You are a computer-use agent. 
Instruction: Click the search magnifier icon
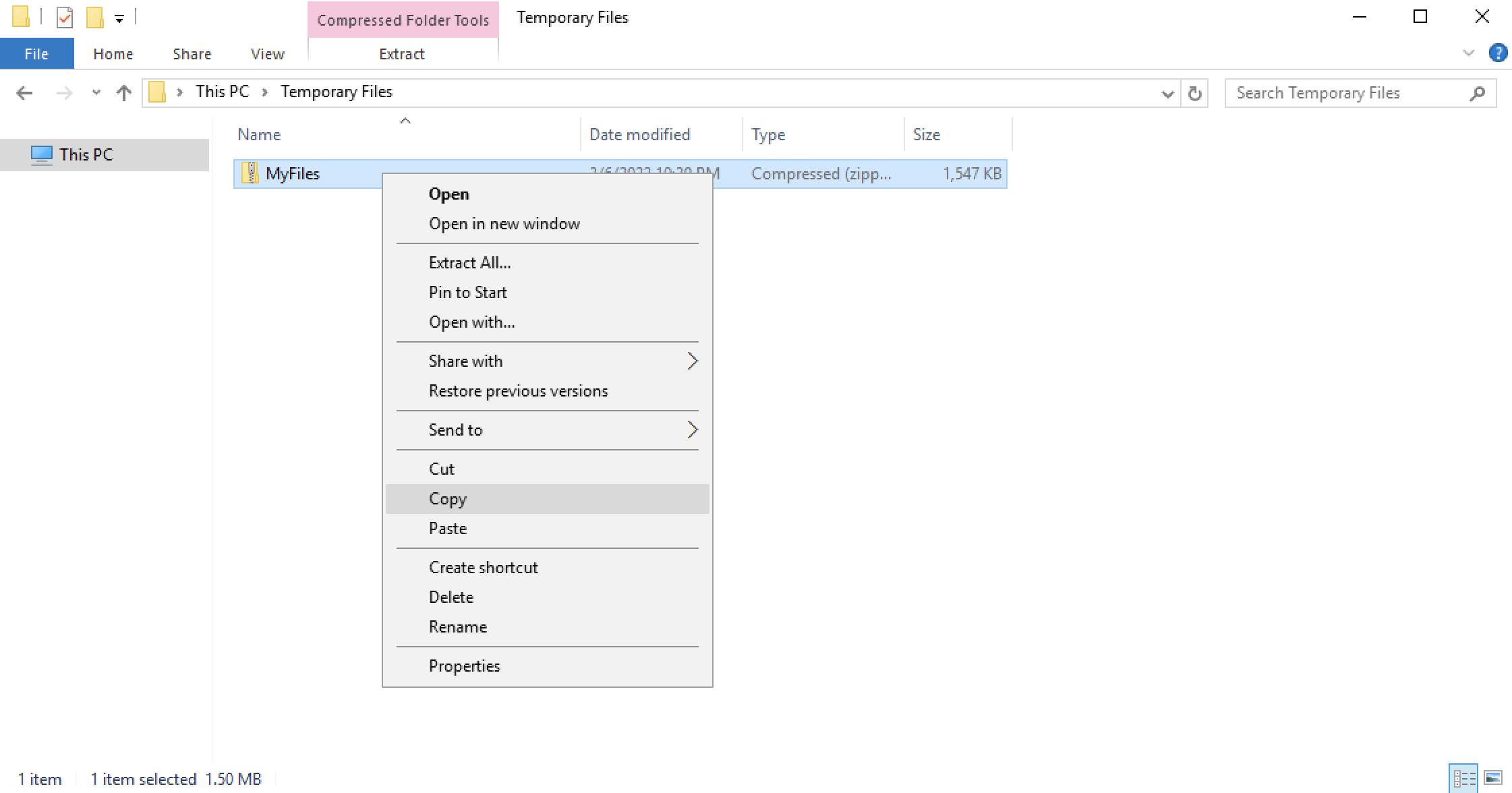(x=1478, y=93)
